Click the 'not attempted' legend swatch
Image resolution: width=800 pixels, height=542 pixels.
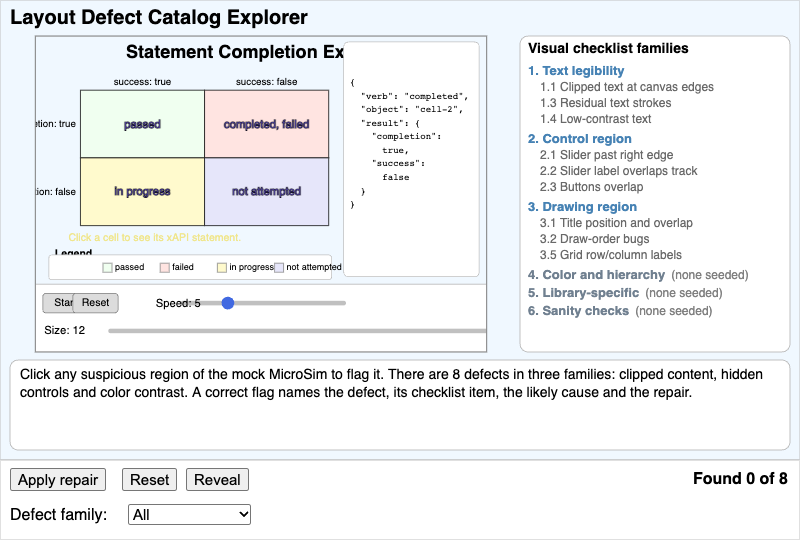tap(279, 267)
